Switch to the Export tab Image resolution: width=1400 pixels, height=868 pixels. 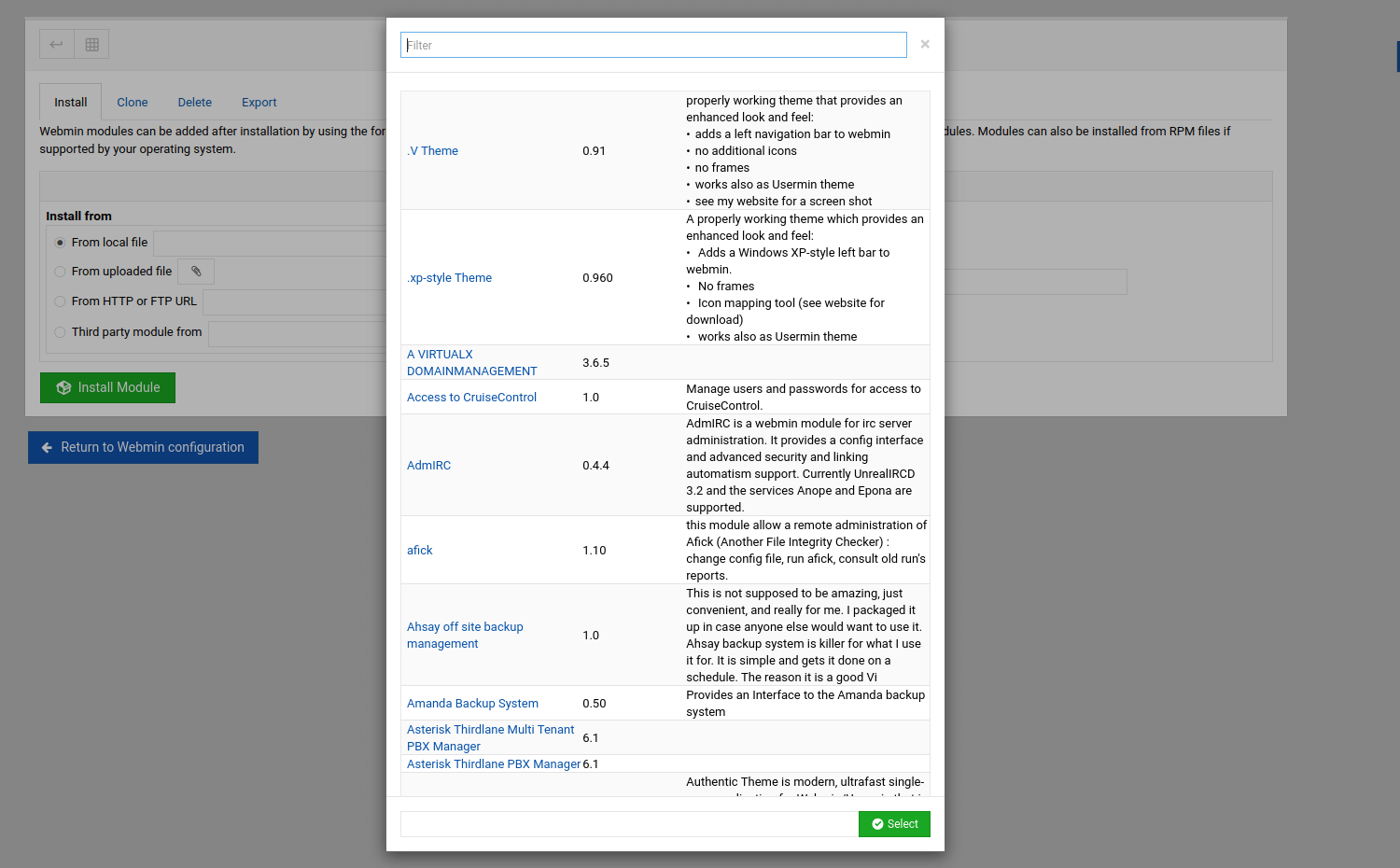259,103
